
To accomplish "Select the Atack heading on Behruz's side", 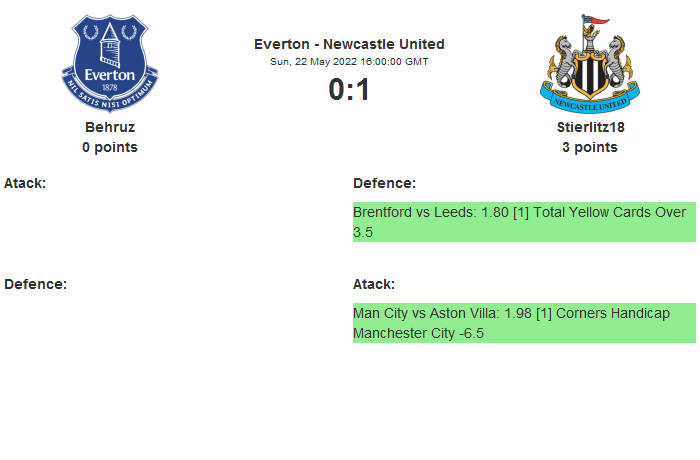I will 25,183.
